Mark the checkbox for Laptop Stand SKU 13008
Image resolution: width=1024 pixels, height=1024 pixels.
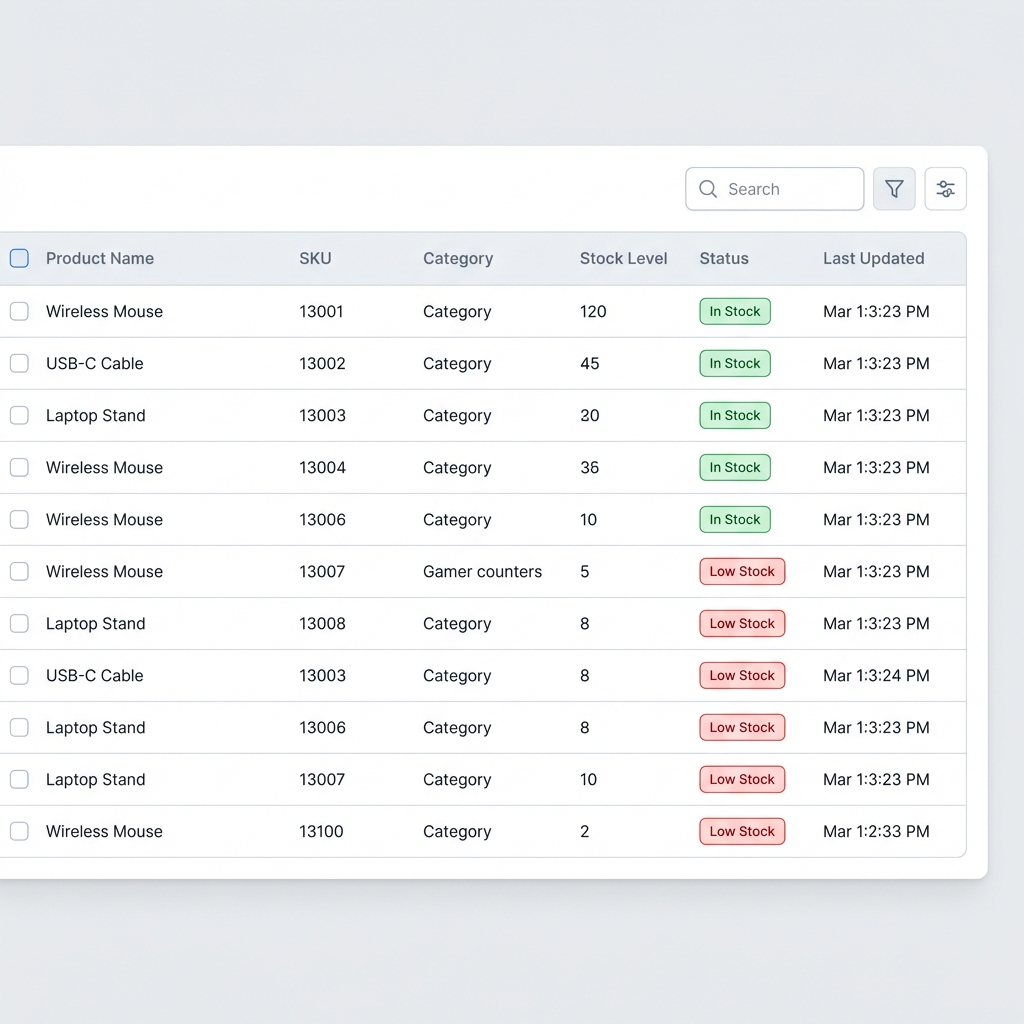tap(19, 623)
